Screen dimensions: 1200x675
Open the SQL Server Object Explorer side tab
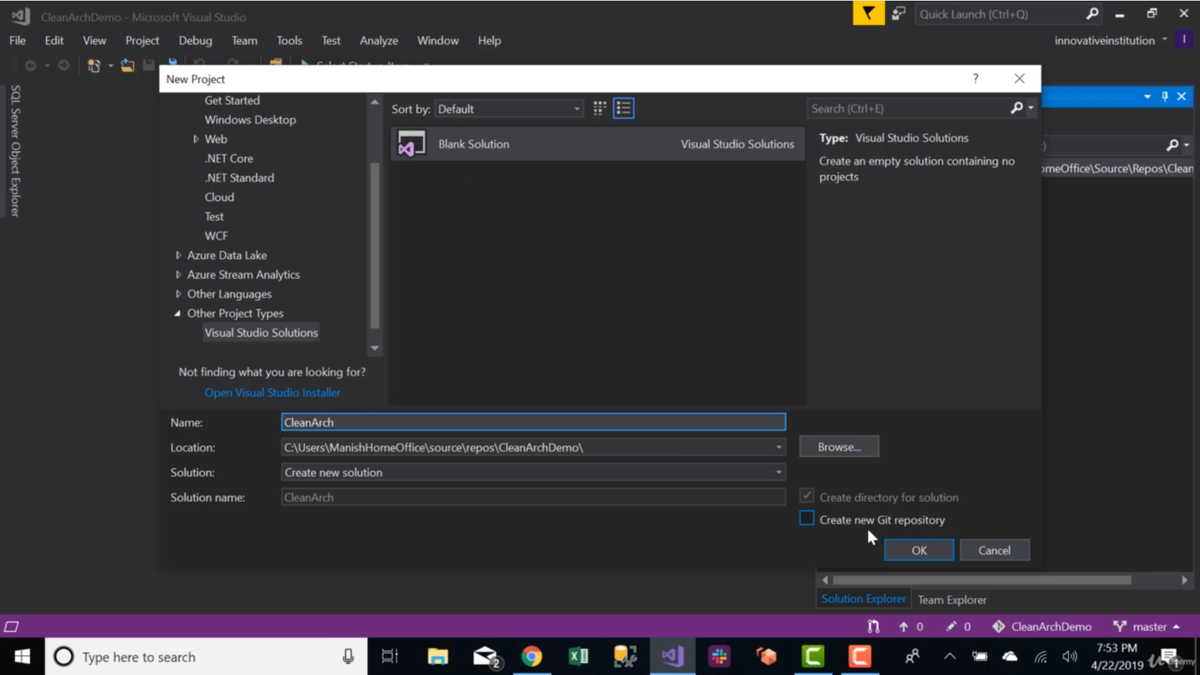[15, 151]
